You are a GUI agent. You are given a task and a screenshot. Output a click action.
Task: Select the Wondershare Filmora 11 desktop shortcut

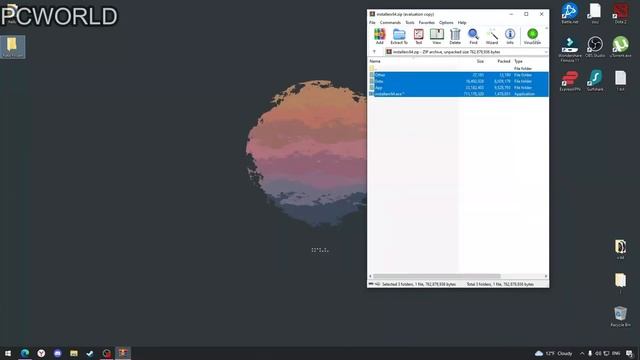(x=569, y=49)
